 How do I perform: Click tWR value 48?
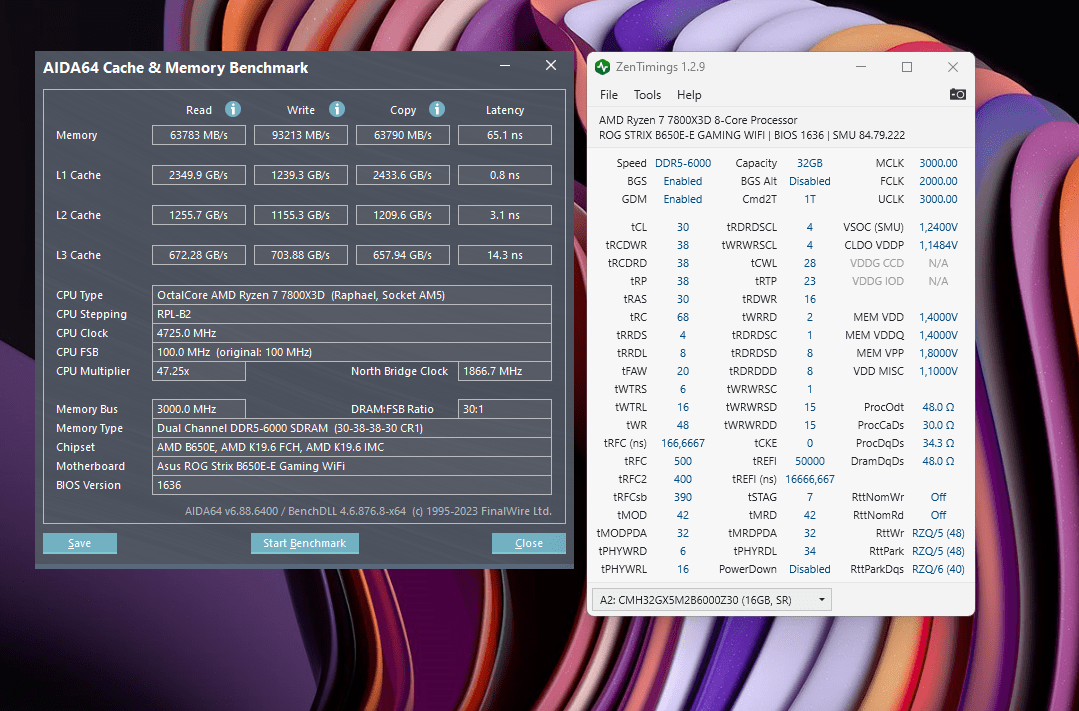683,425
